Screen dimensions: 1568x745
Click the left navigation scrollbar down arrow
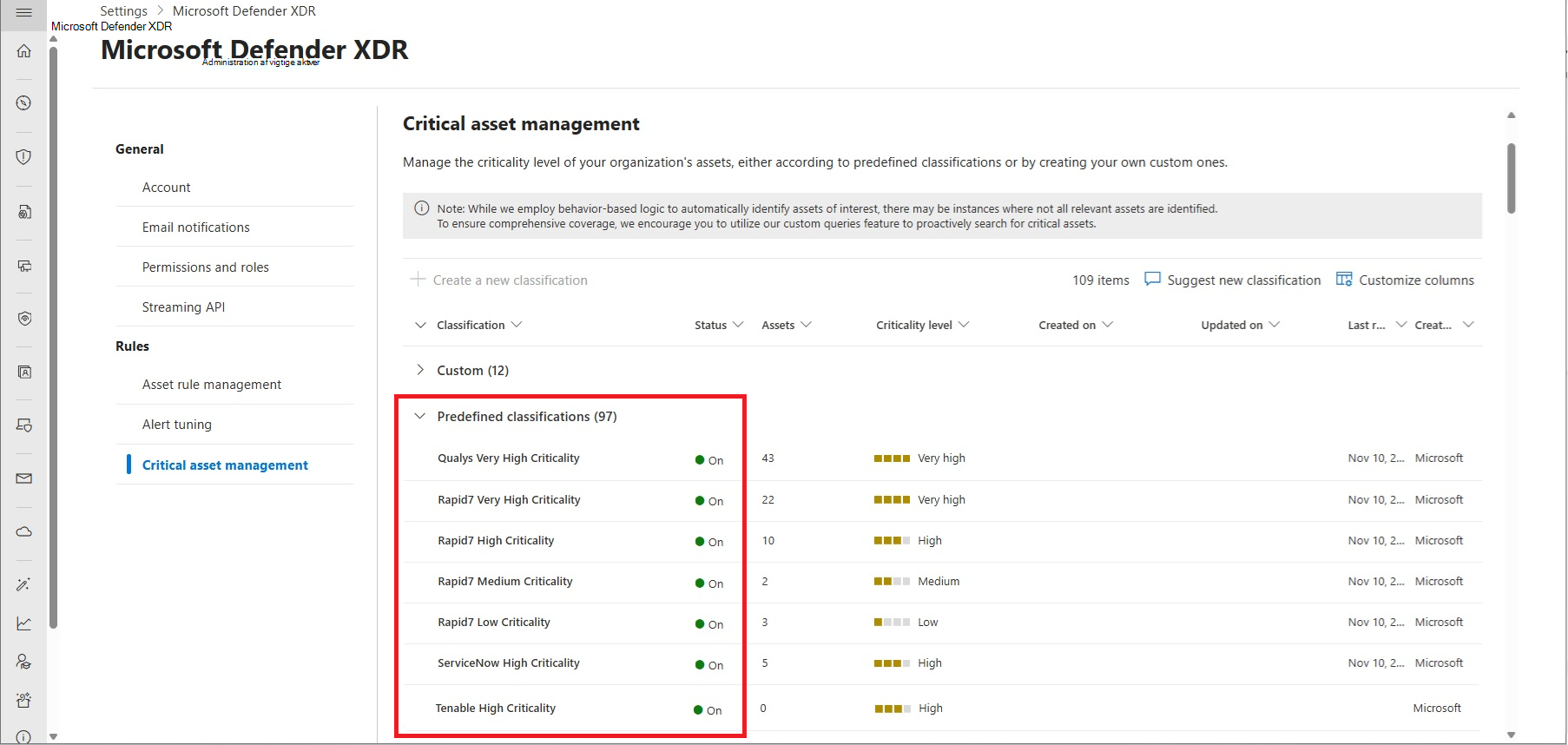[x=53, y=736]
